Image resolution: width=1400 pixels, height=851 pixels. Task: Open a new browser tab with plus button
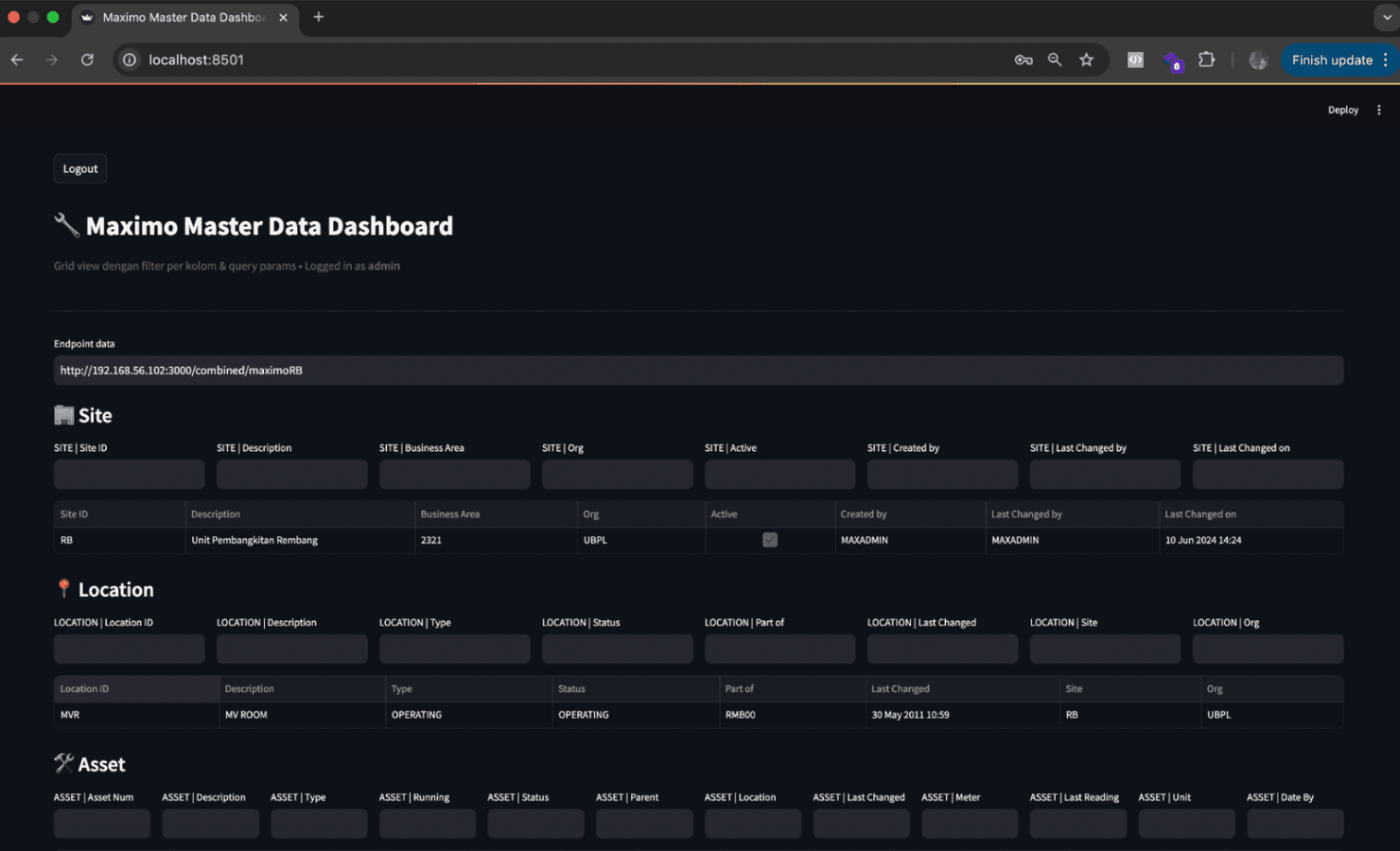[318, 17]
